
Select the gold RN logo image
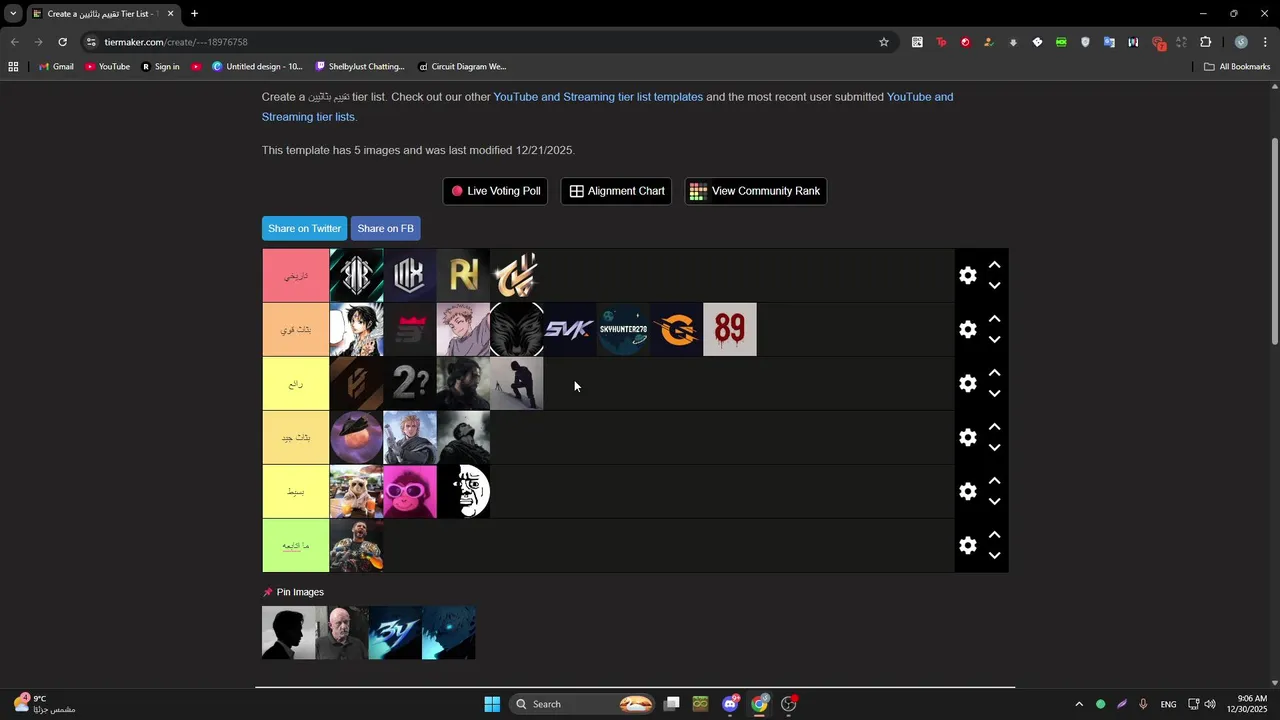[x=463, y=275]
